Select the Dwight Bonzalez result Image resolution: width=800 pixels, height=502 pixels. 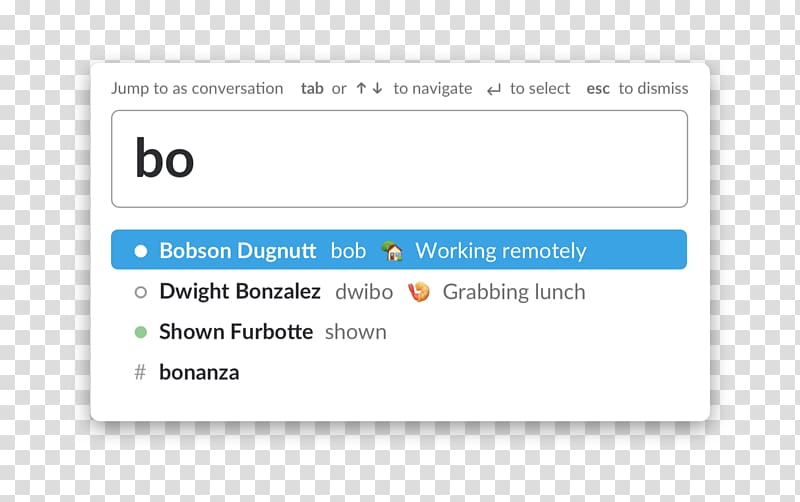[x=399, y=292]
